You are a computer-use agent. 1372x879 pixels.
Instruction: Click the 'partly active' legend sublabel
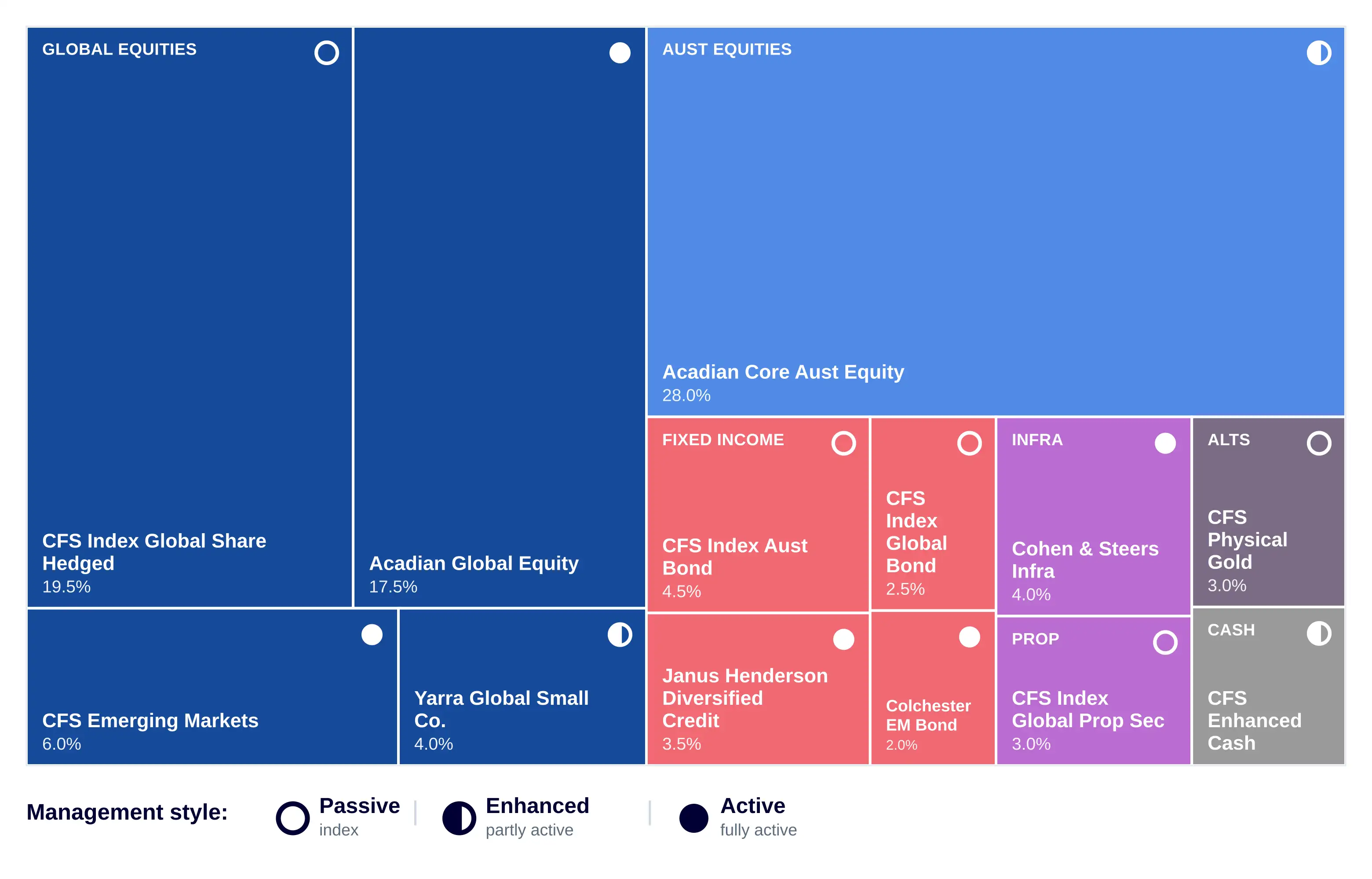click(x=529, y=831)
